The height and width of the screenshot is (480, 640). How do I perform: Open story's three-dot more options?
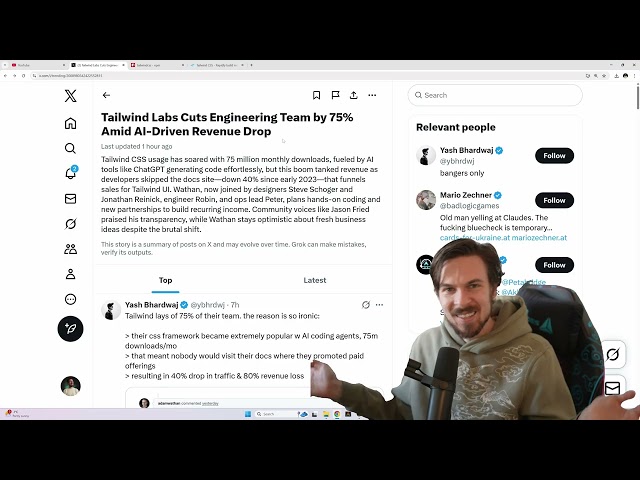pos(372,95)
